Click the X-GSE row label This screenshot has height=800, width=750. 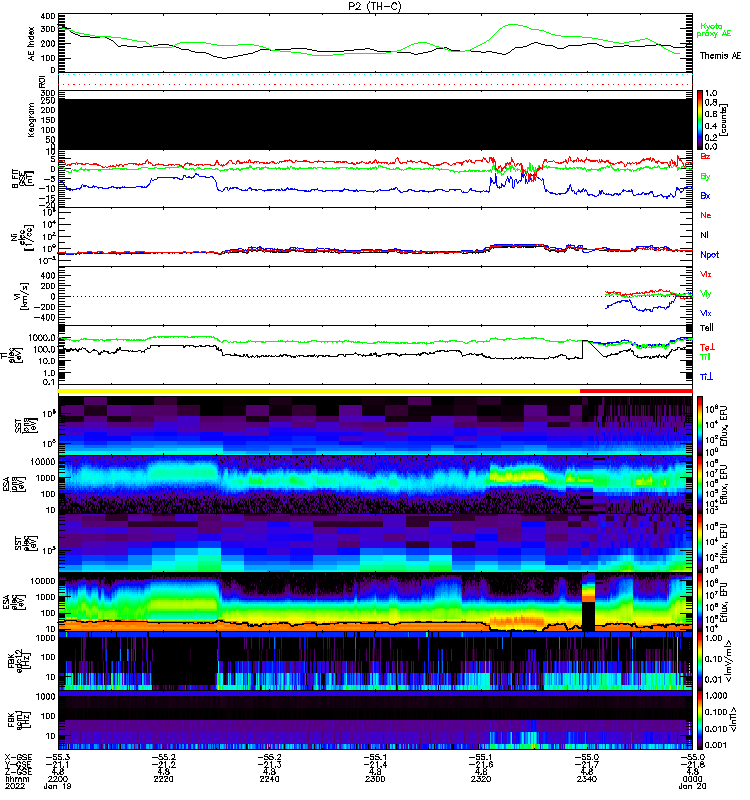coord(18,758)
